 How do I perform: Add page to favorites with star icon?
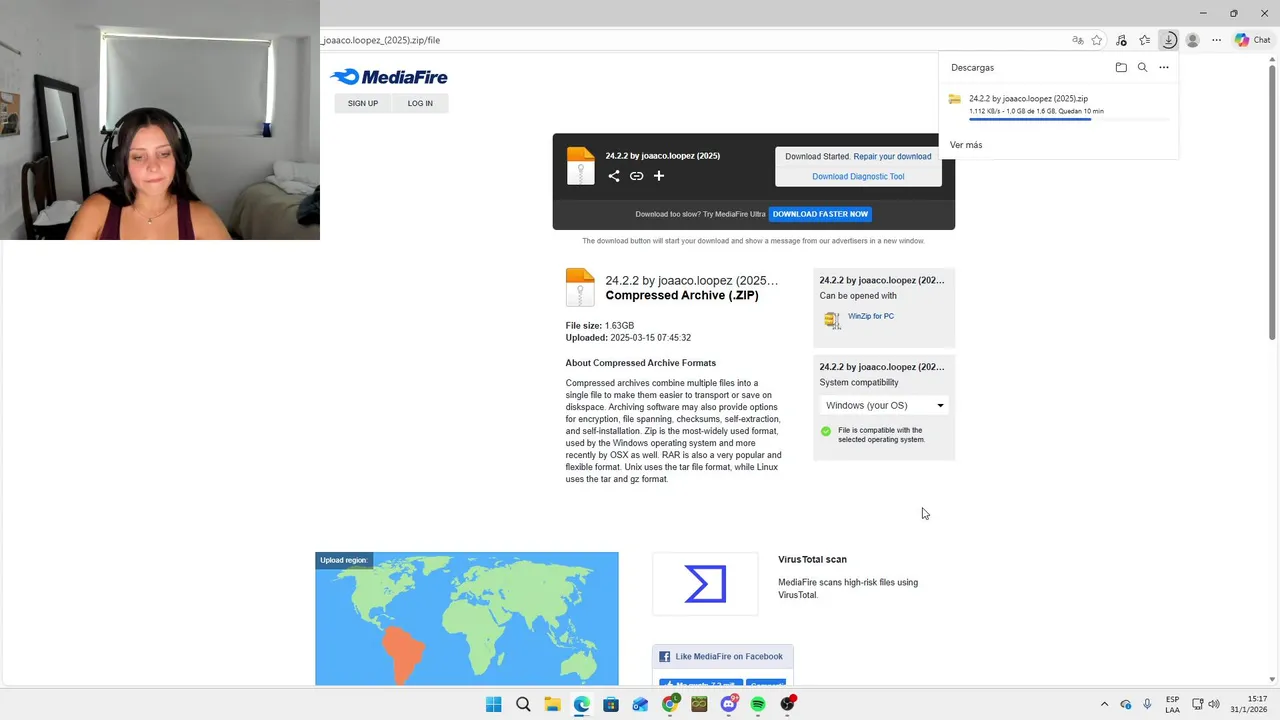[1097, 40]
